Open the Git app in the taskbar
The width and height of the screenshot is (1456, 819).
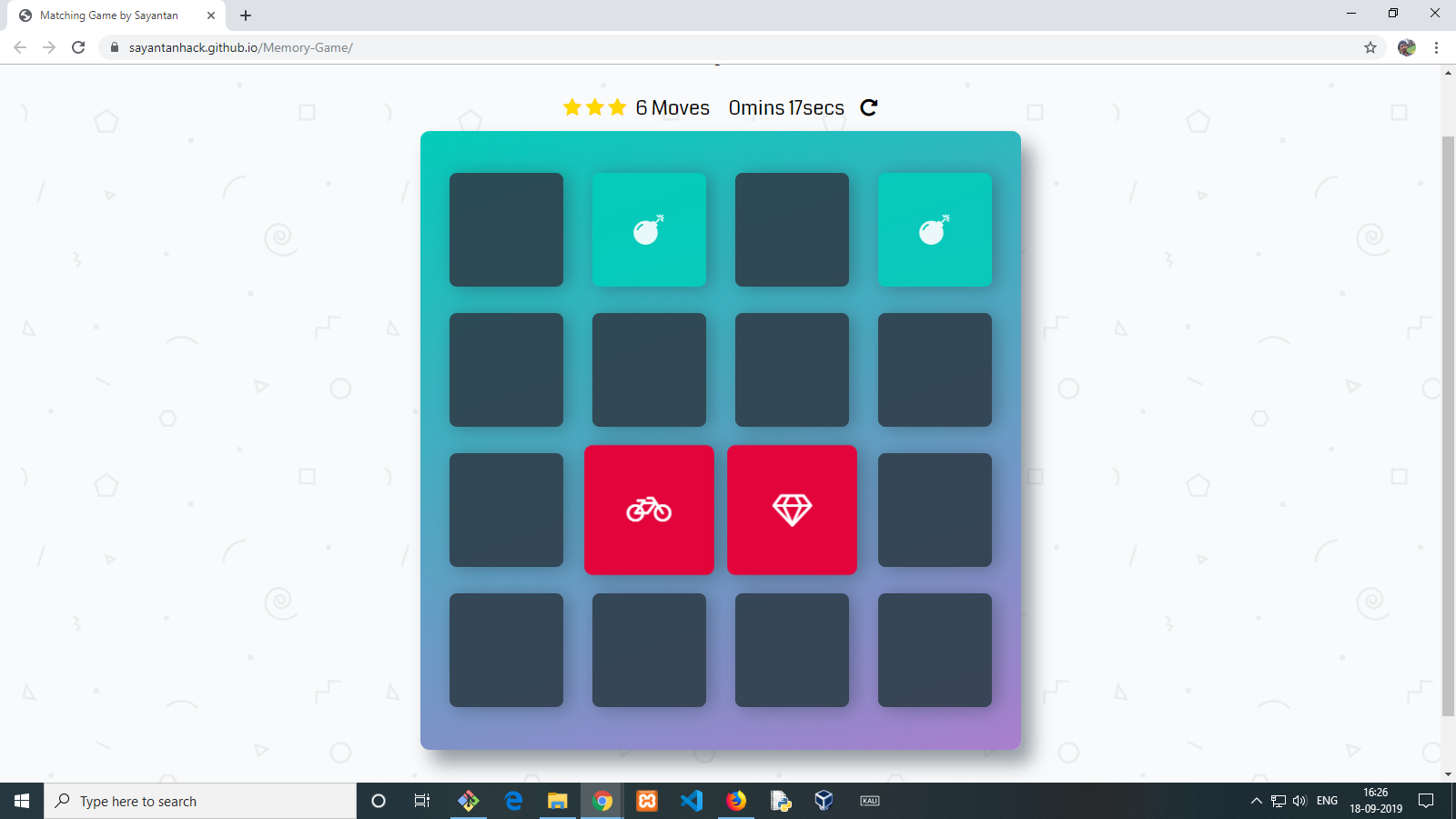(469, 801)
